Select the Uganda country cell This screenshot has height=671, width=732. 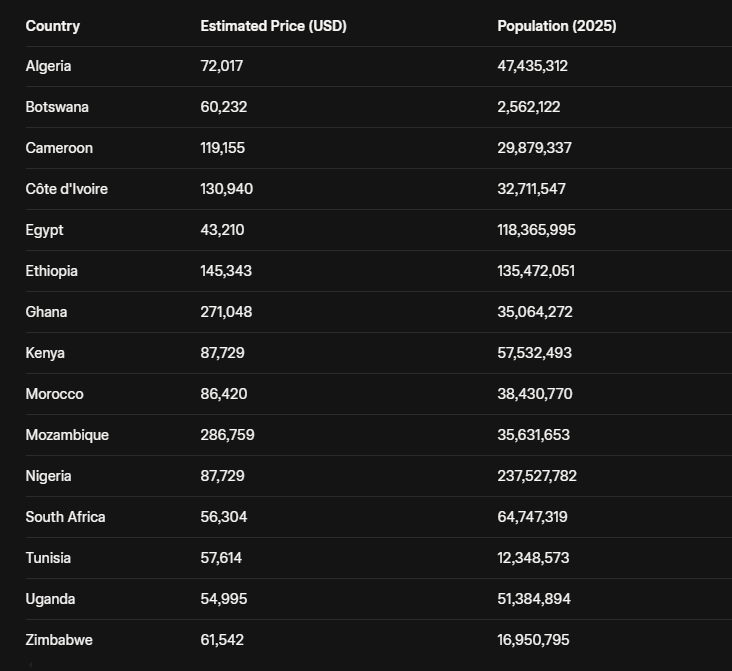click(x=50, y=599)
